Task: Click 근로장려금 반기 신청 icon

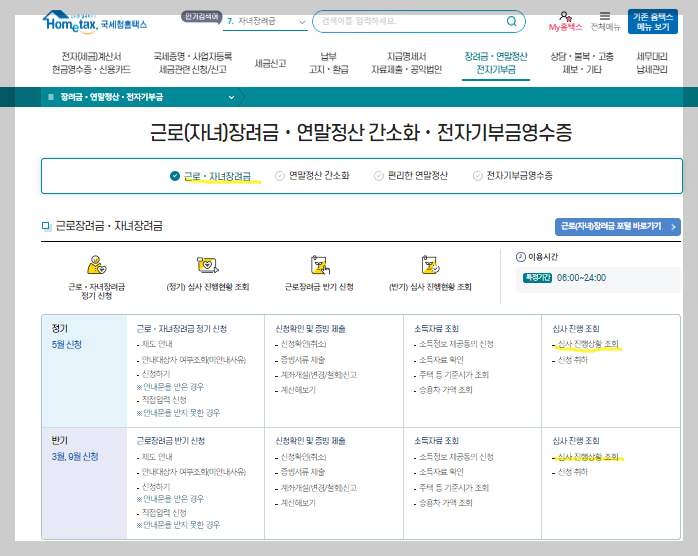Action: 320,264
